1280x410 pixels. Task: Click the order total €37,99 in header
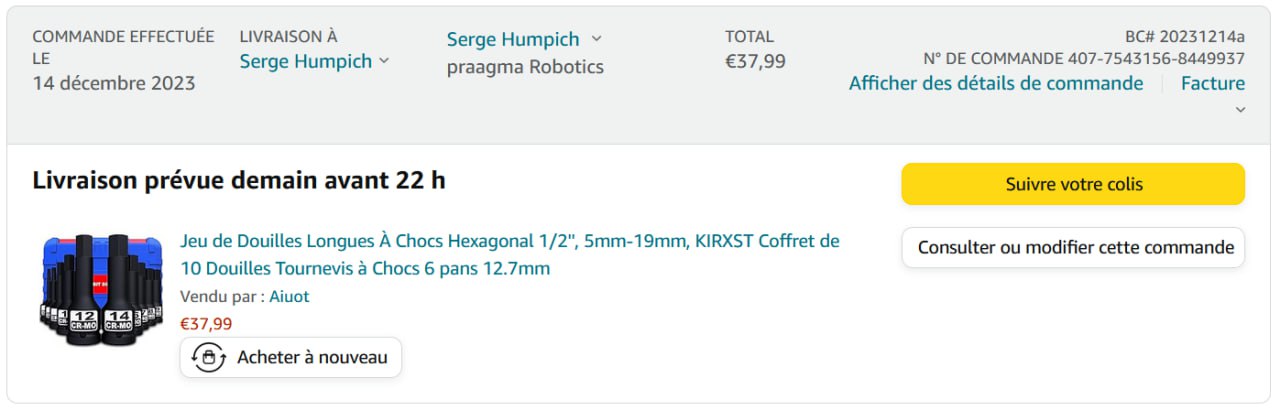755,61
